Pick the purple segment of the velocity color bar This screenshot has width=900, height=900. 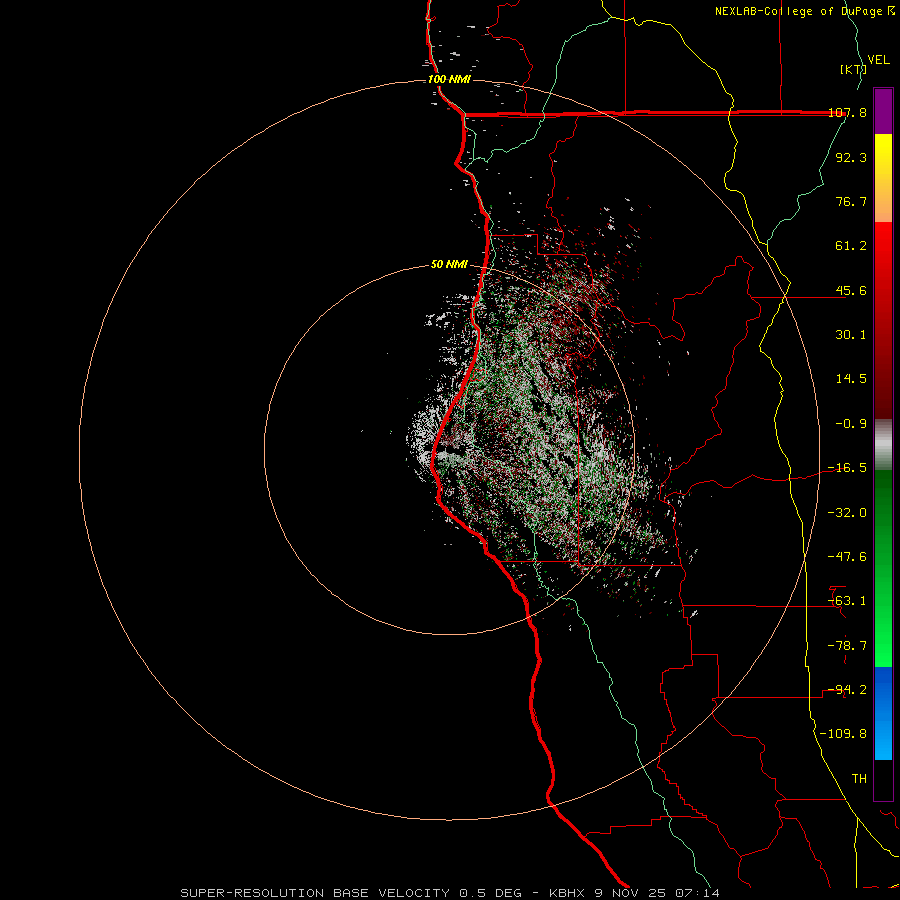coord(883,111)
